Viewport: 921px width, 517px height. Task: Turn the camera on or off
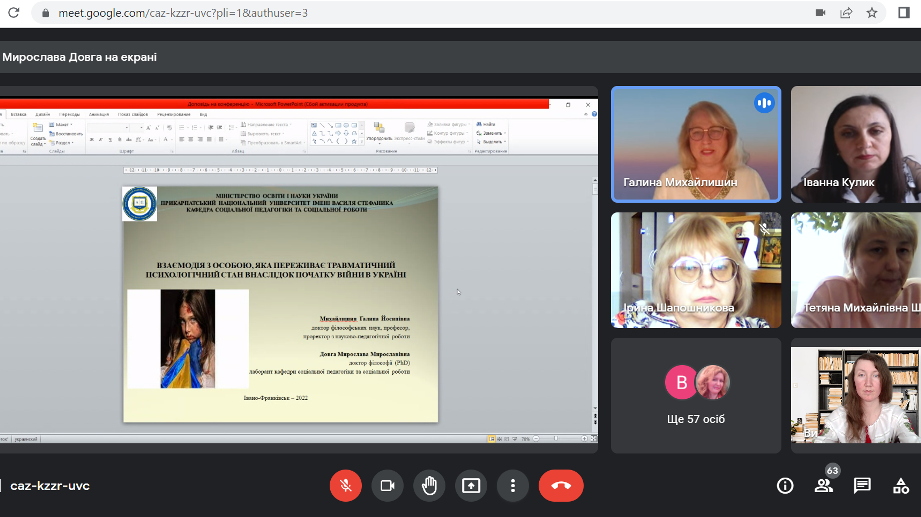click(387, 485)
